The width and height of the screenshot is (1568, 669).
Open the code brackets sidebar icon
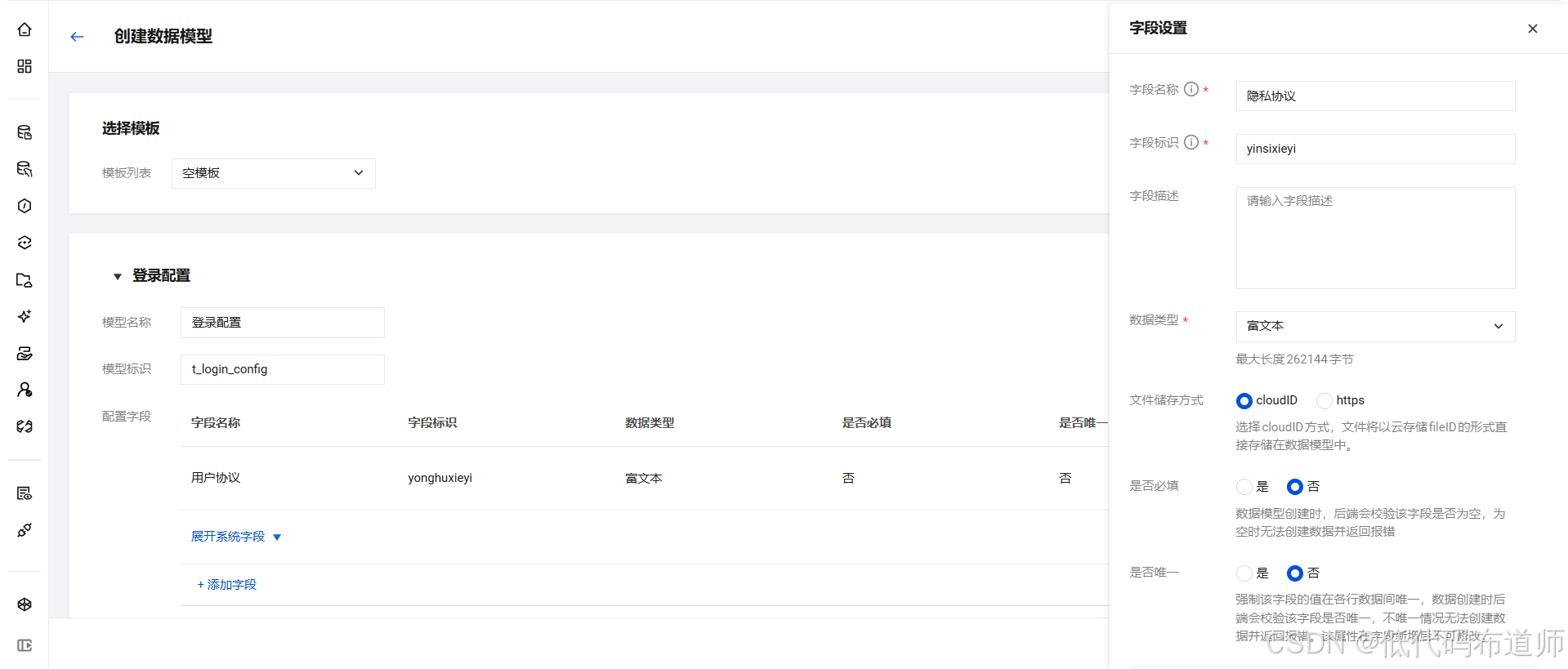pyautogui.click(x=25, y=426)
